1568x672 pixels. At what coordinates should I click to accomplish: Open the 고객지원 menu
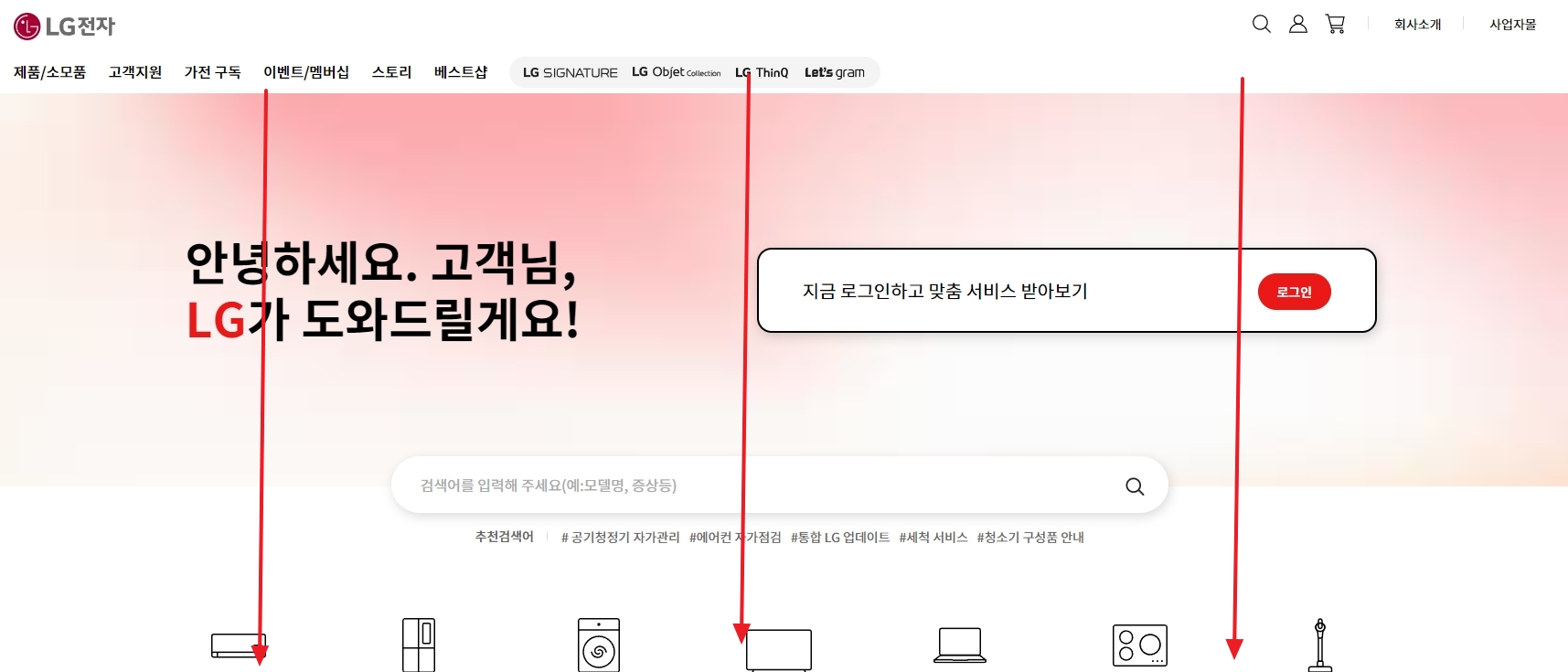[x=135, y=72]
